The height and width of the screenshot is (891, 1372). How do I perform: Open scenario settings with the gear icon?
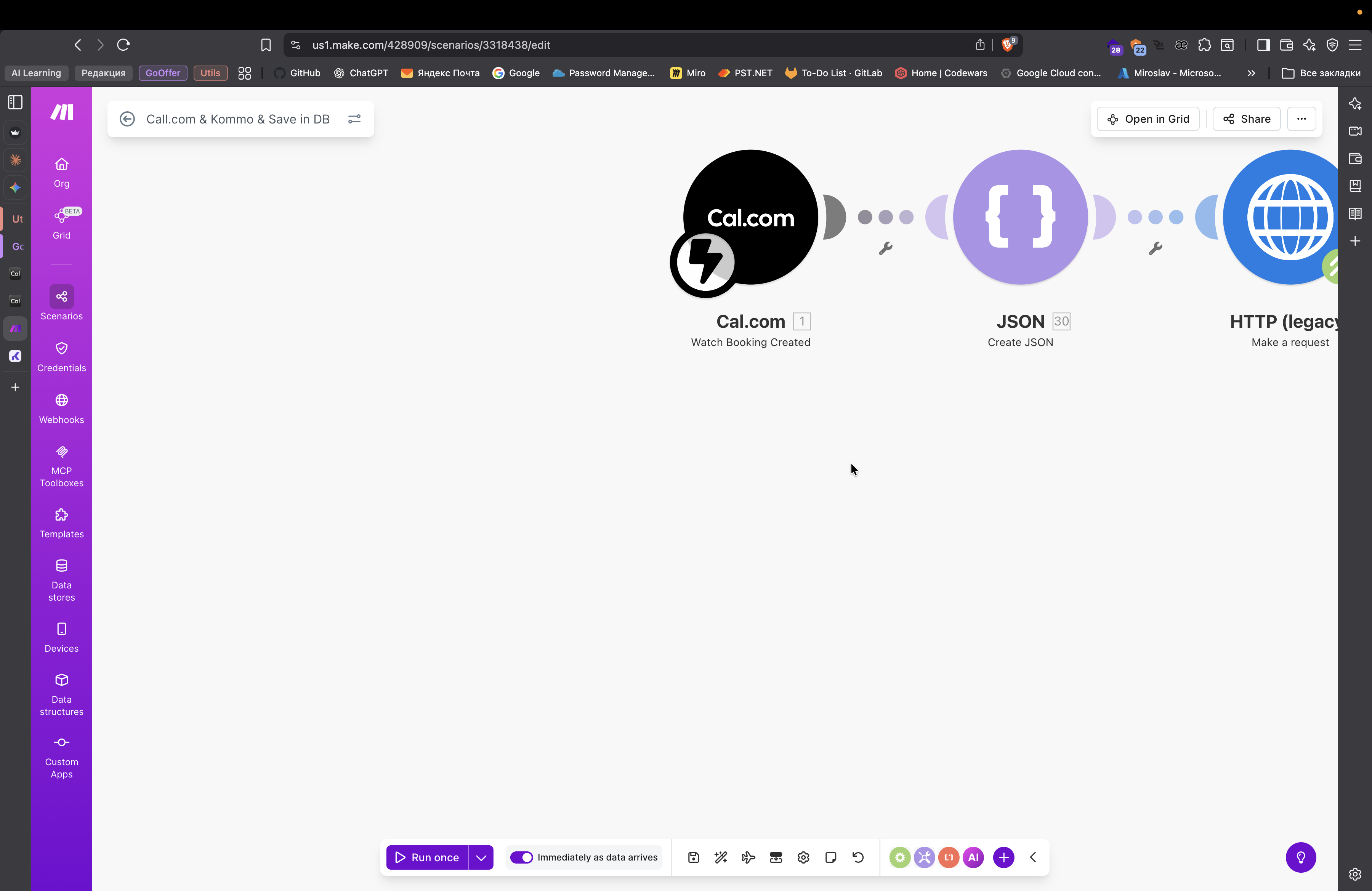point(803,857)
